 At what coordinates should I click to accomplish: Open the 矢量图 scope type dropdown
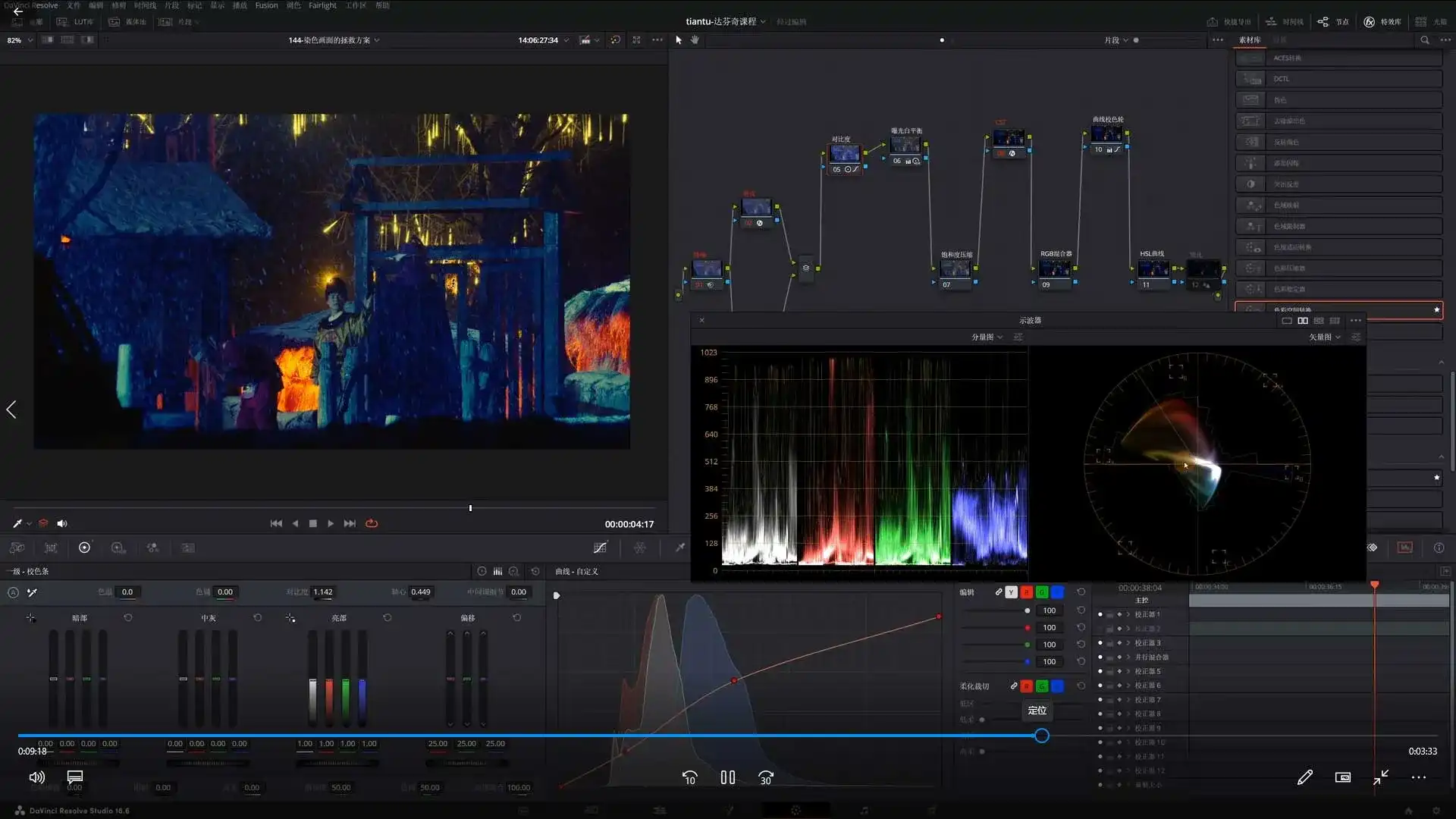coord(1324,337)
